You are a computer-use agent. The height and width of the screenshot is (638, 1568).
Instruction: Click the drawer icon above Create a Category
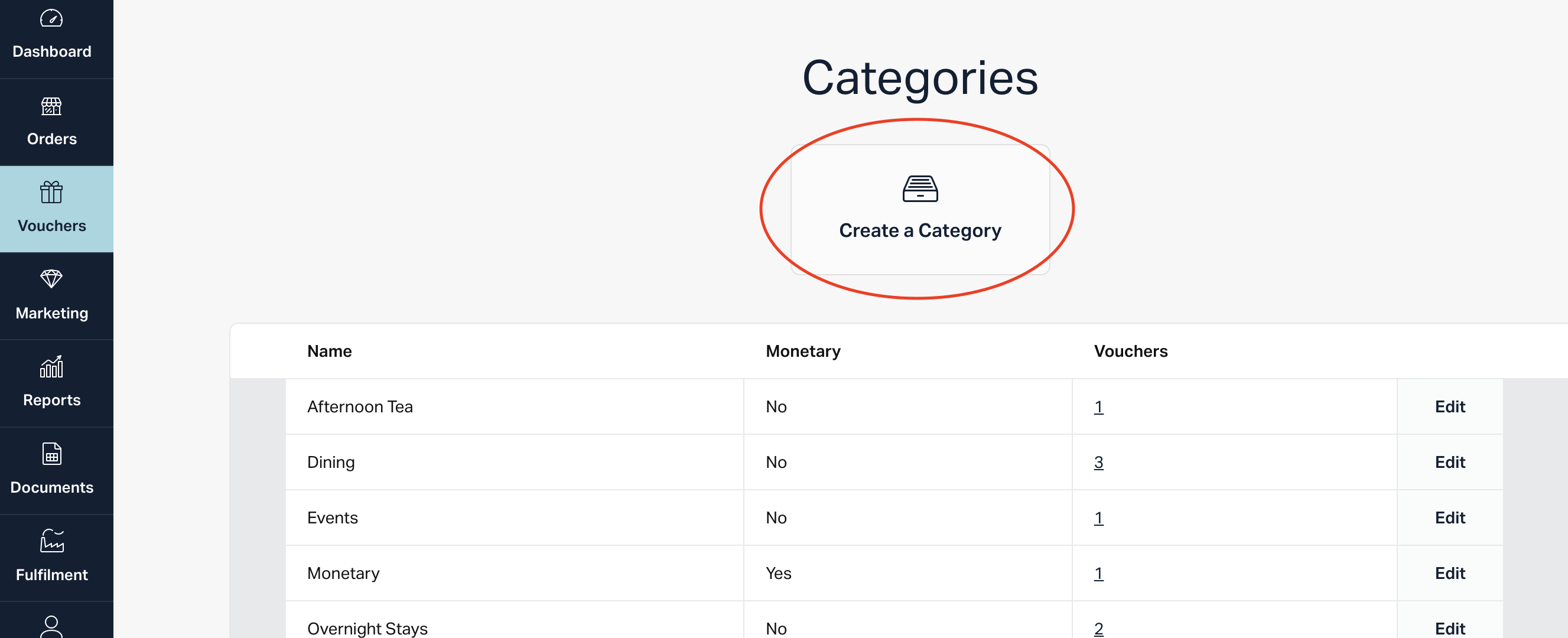click(x=920, y=188)
